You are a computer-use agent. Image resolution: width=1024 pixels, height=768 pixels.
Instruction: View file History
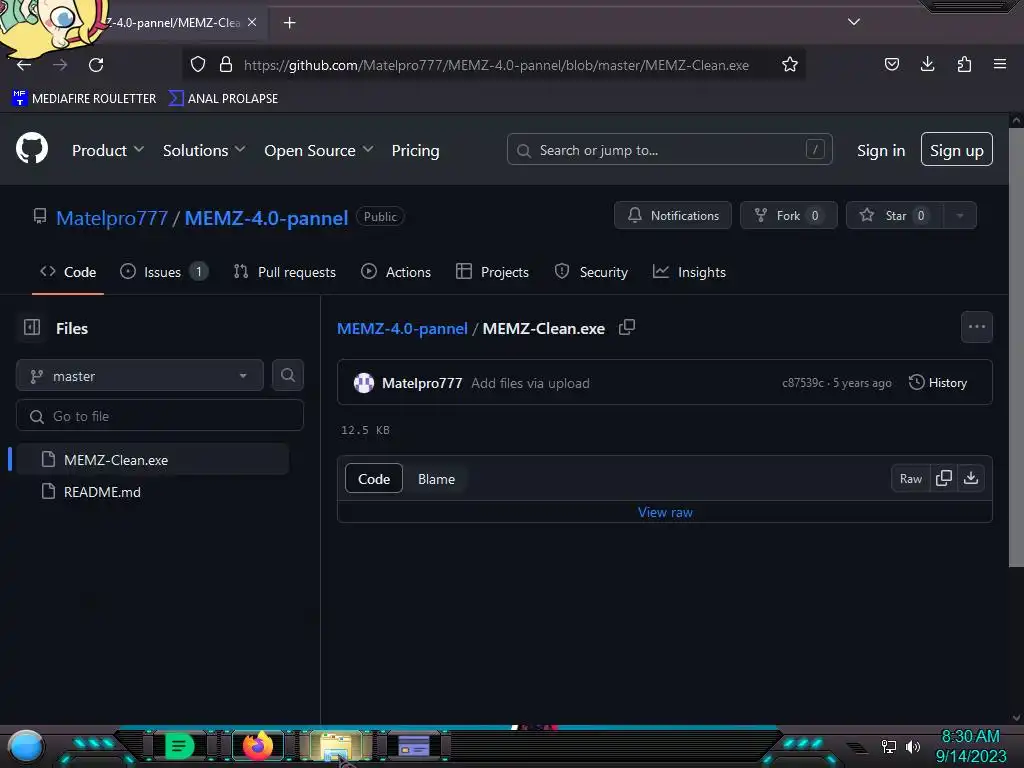(938, 383)
